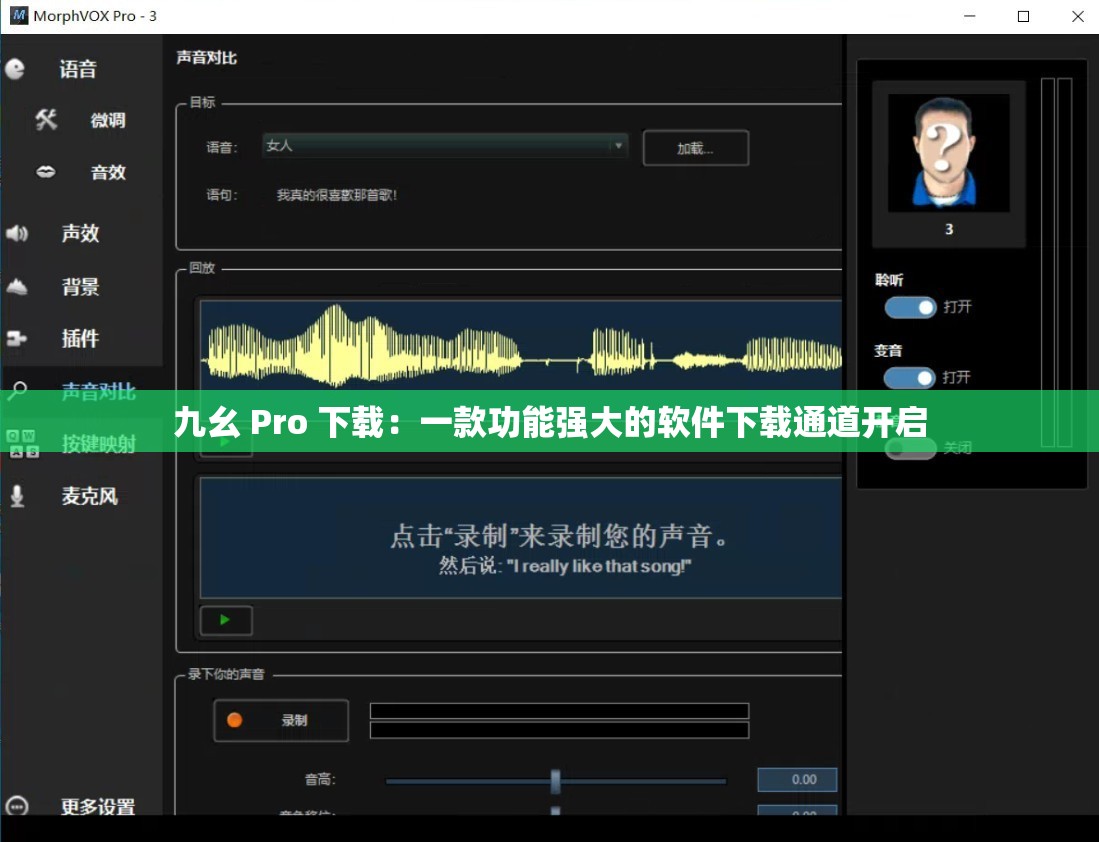Click the 加载... button
1099x842 pixels.
pyautogui.click(x=695, y=147)
